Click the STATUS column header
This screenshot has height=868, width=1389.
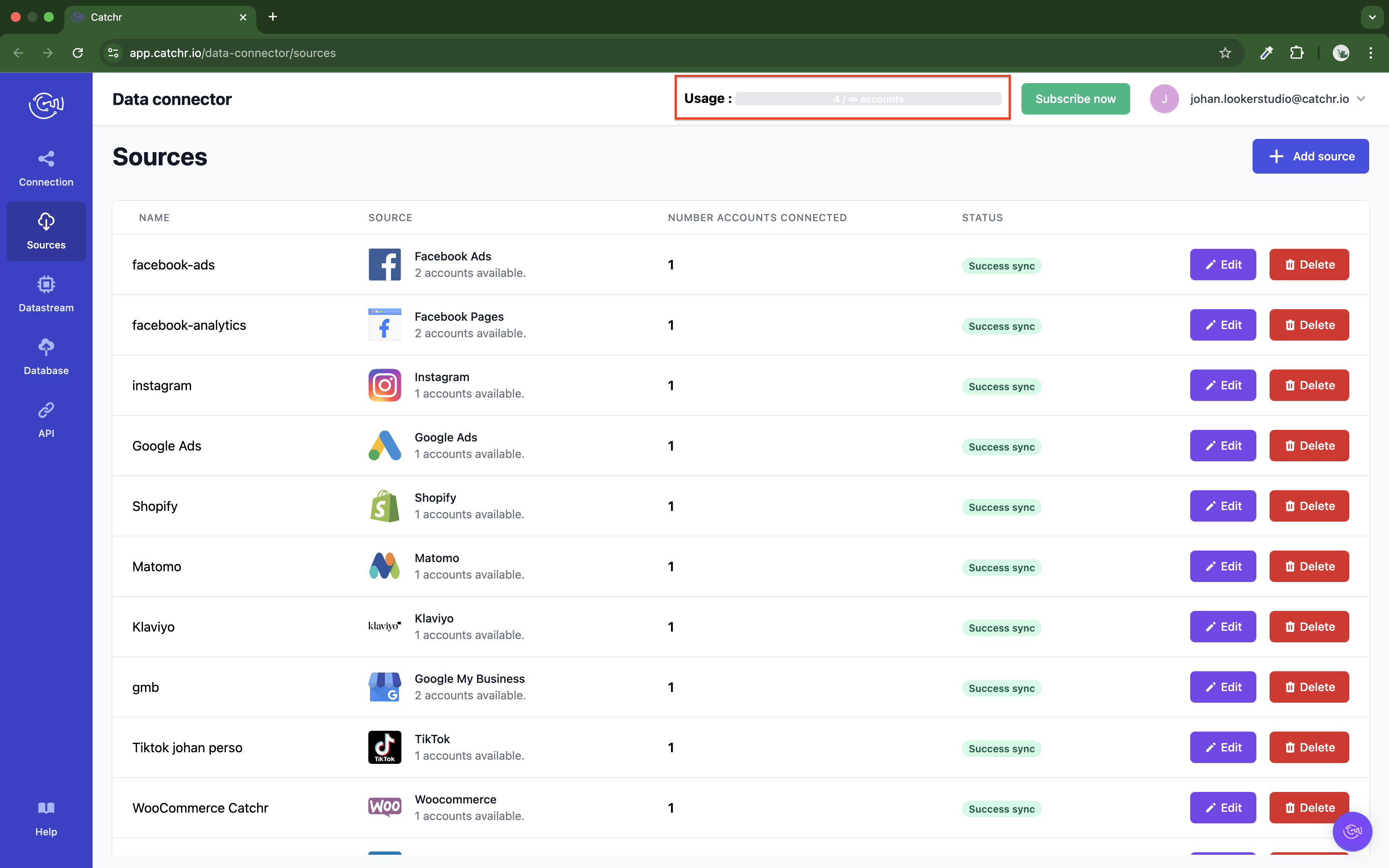point(982,217)
